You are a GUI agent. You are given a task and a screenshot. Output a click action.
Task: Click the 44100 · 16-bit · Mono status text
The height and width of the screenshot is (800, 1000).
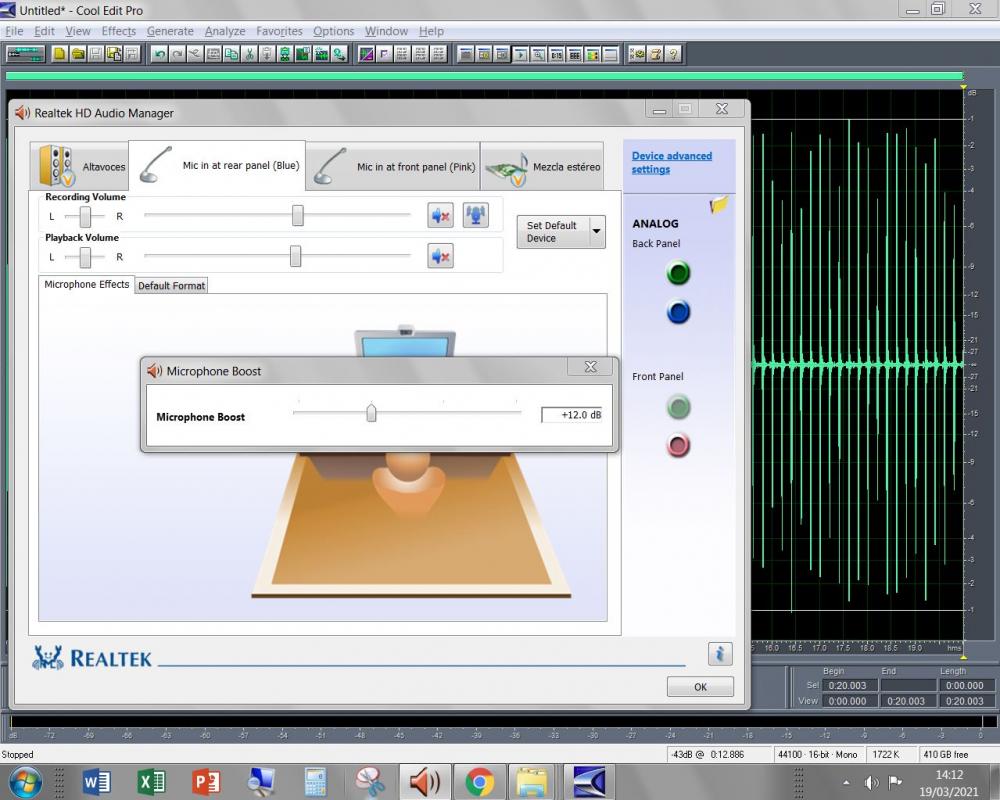coord(818,755)
